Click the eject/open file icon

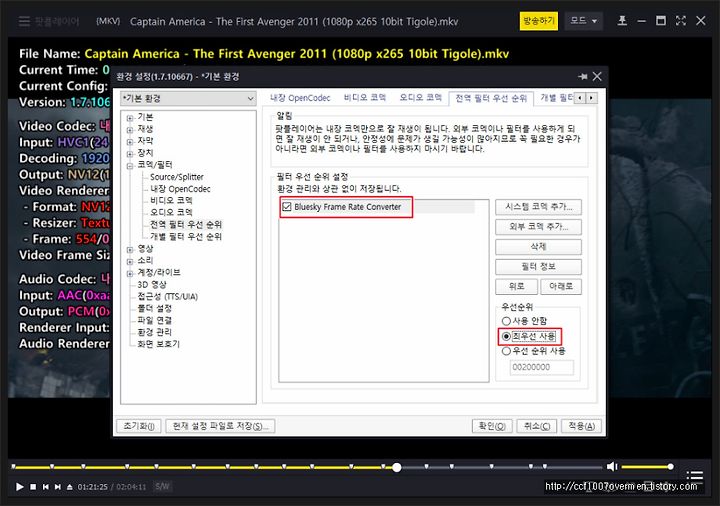(69, 486)
